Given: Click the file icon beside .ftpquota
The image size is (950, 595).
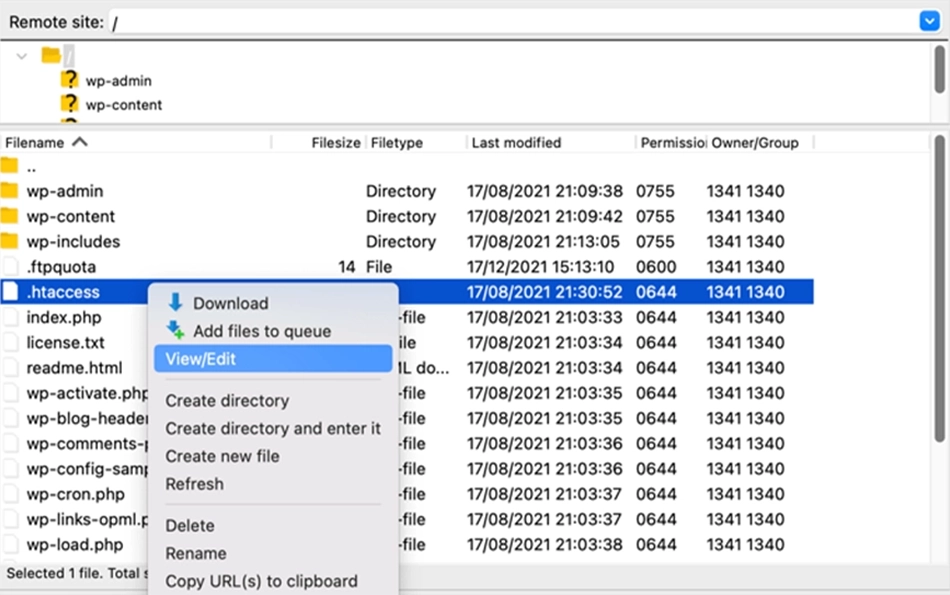Looking at the screenshot, I should click(x=12, y=266).
